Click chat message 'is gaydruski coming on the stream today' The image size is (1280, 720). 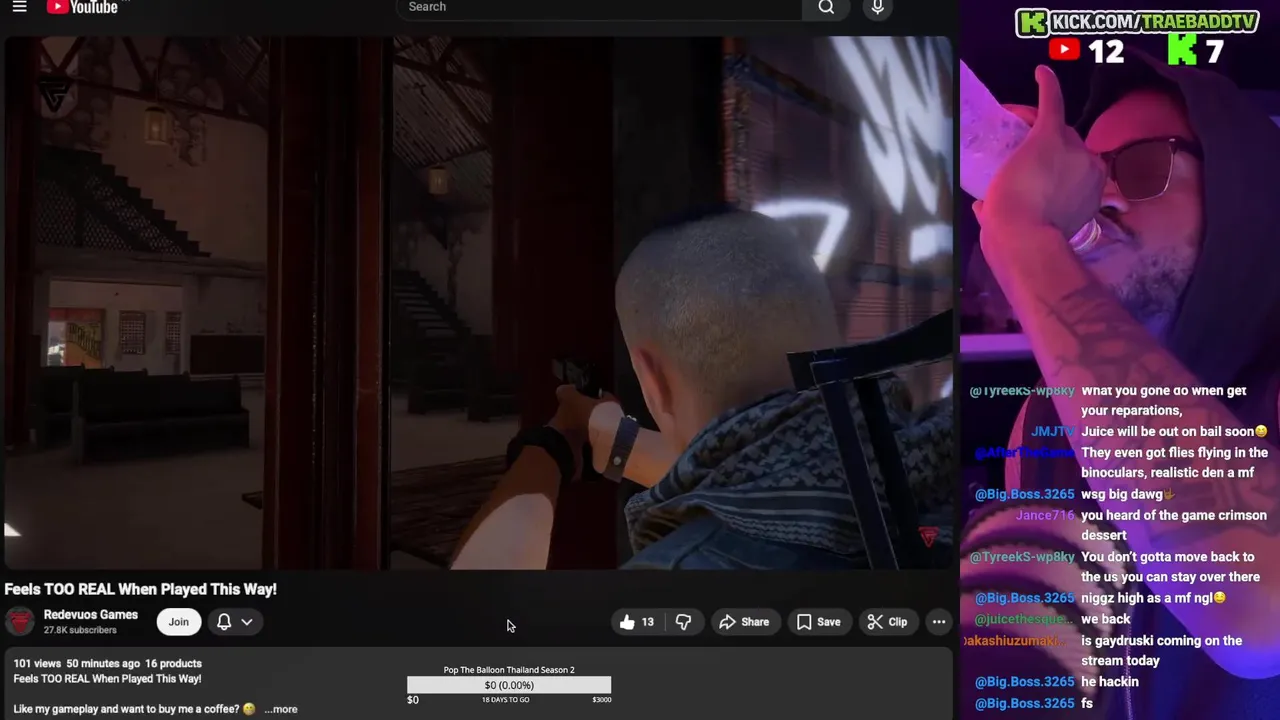[1161, 650]
